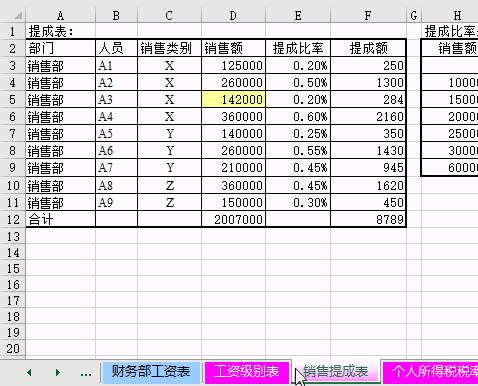Click the select-all corner triangle
Viewport: 478px width, 386px height.
pos(17,15)
